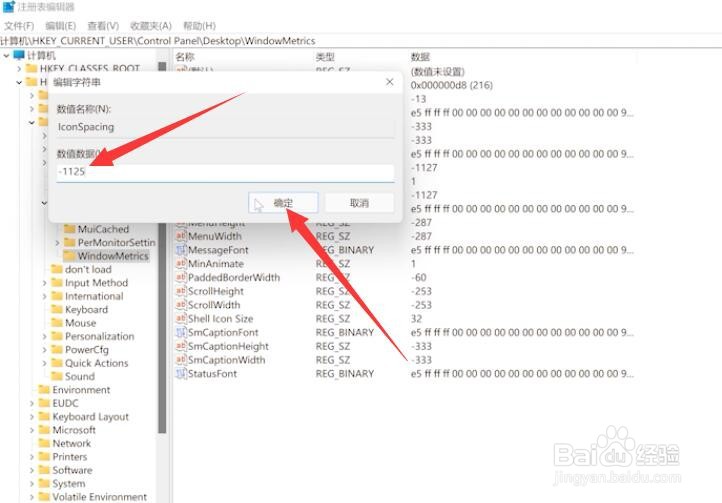Expand the Personalization folder
The image size is (722, 503).
click(45, 337)
